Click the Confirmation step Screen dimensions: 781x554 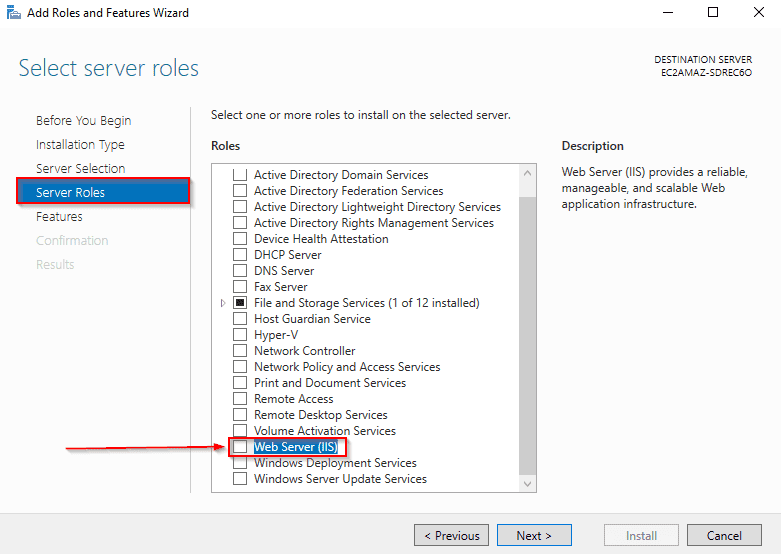click(x=72, y=241)
